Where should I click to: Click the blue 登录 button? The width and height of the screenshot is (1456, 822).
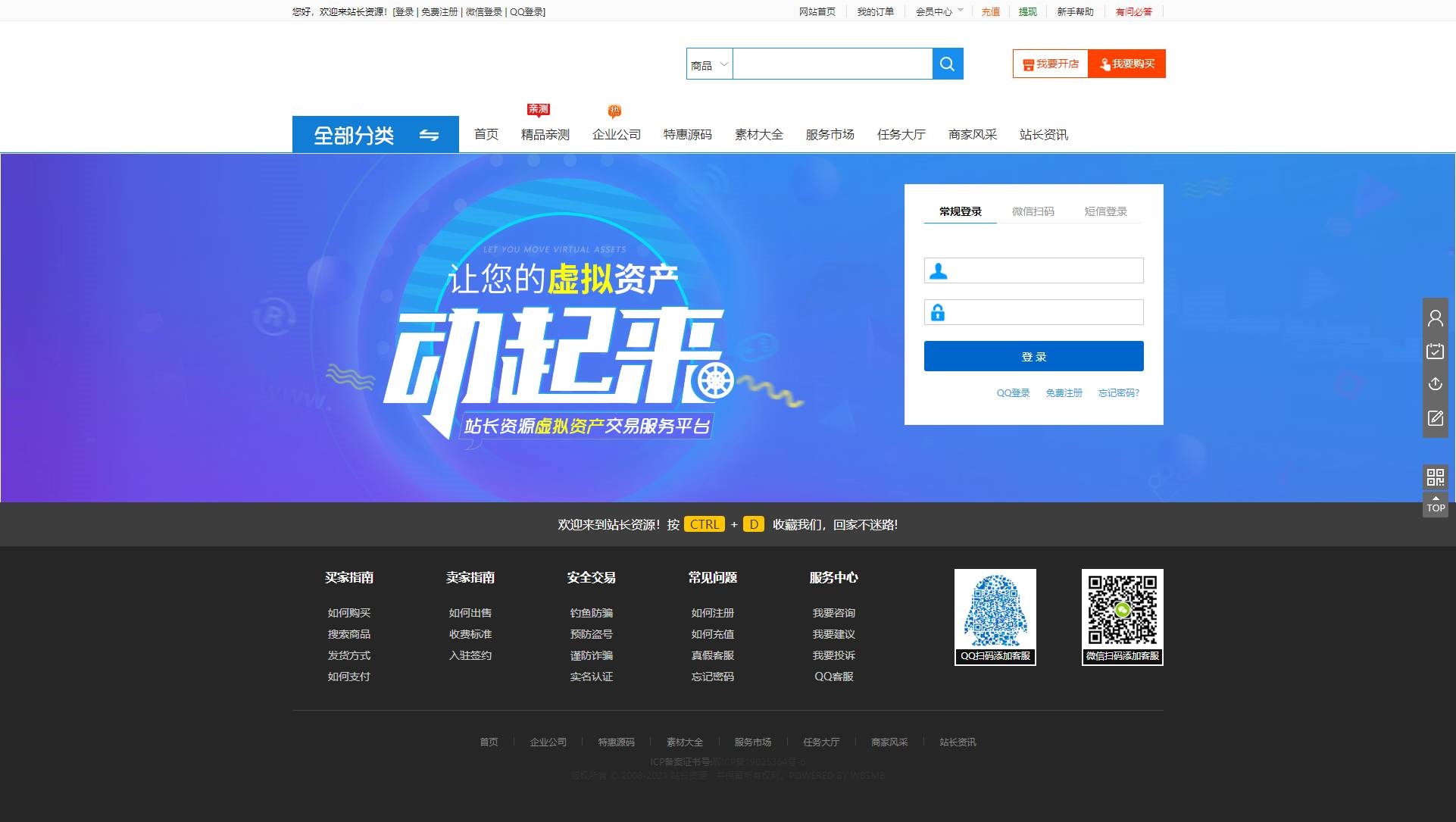pyautogui.click(x=1033, y=356)
